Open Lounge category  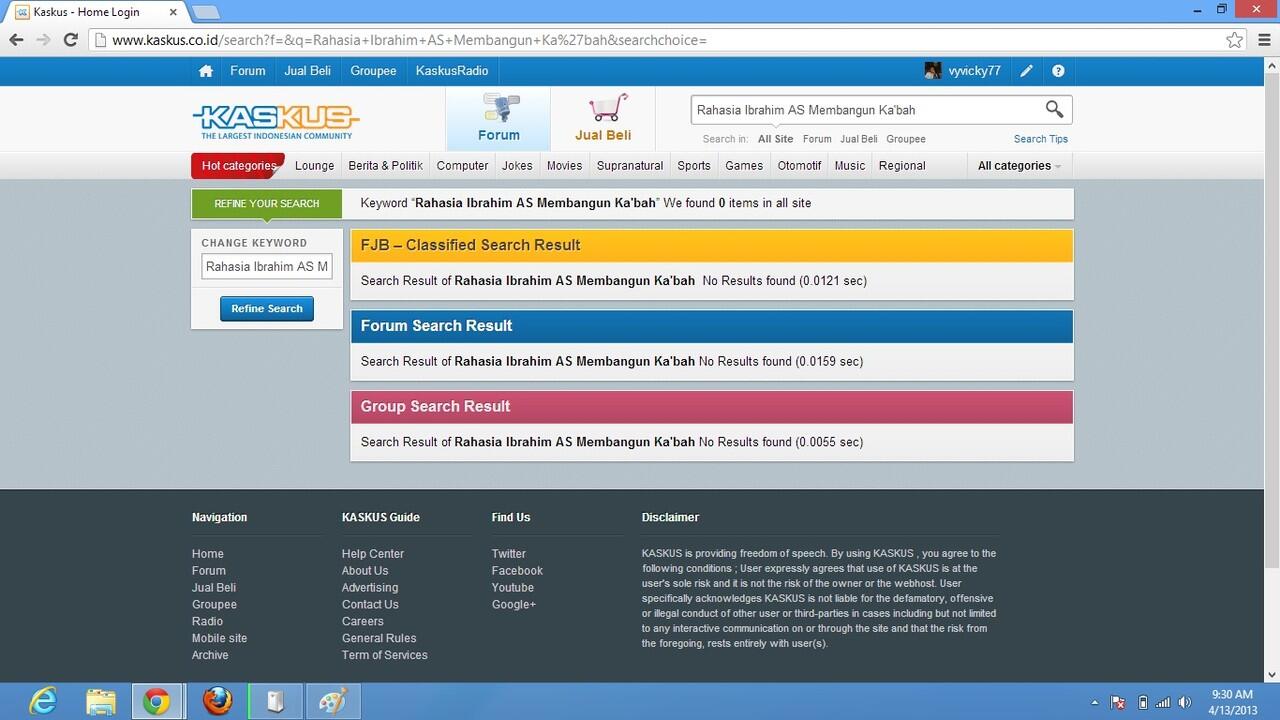[315, 166]
